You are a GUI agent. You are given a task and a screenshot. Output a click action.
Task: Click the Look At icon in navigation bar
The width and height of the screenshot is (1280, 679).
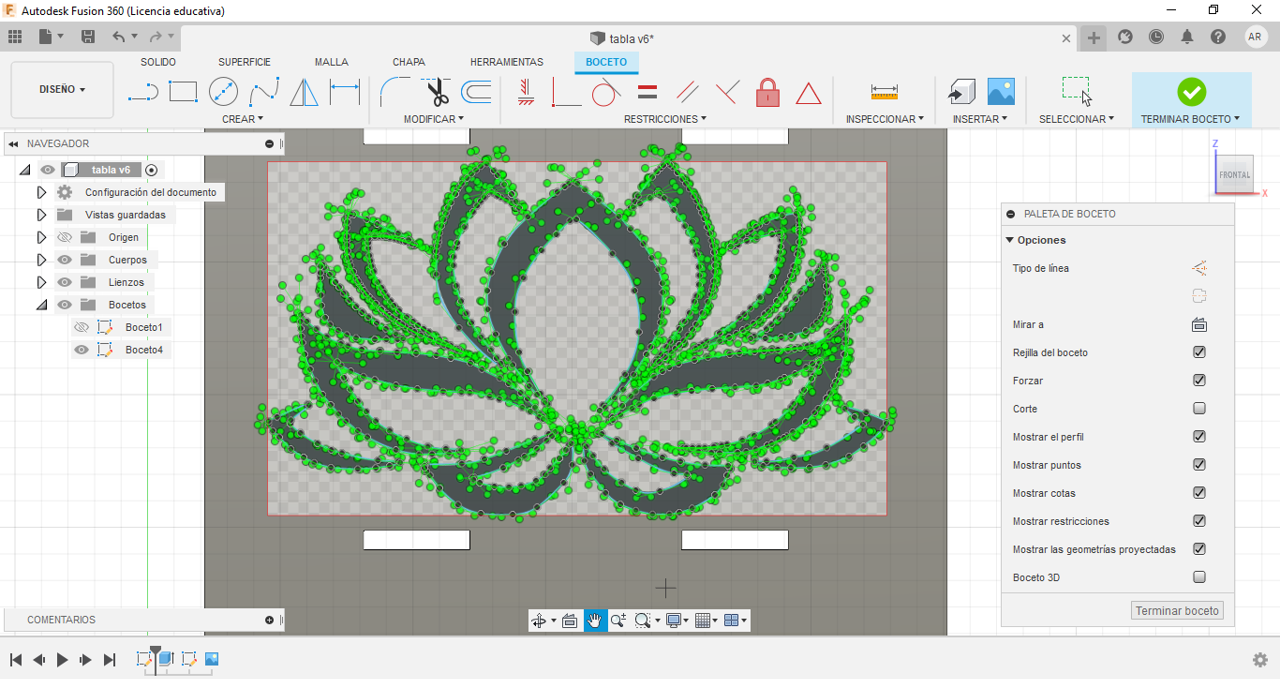coord(570,621)
